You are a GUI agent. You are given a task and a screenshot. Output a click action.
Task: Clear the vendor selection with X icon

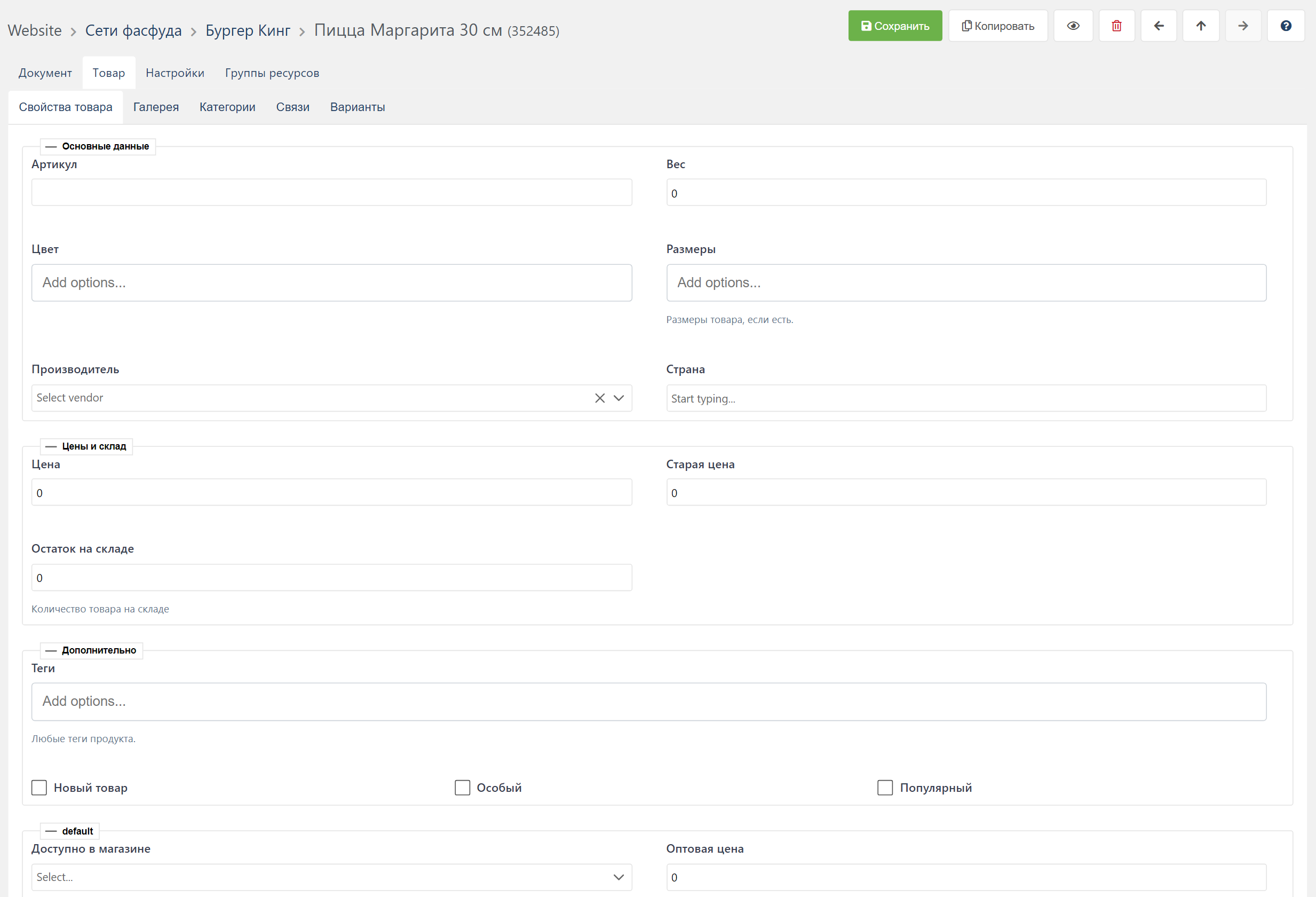[600, 398]
